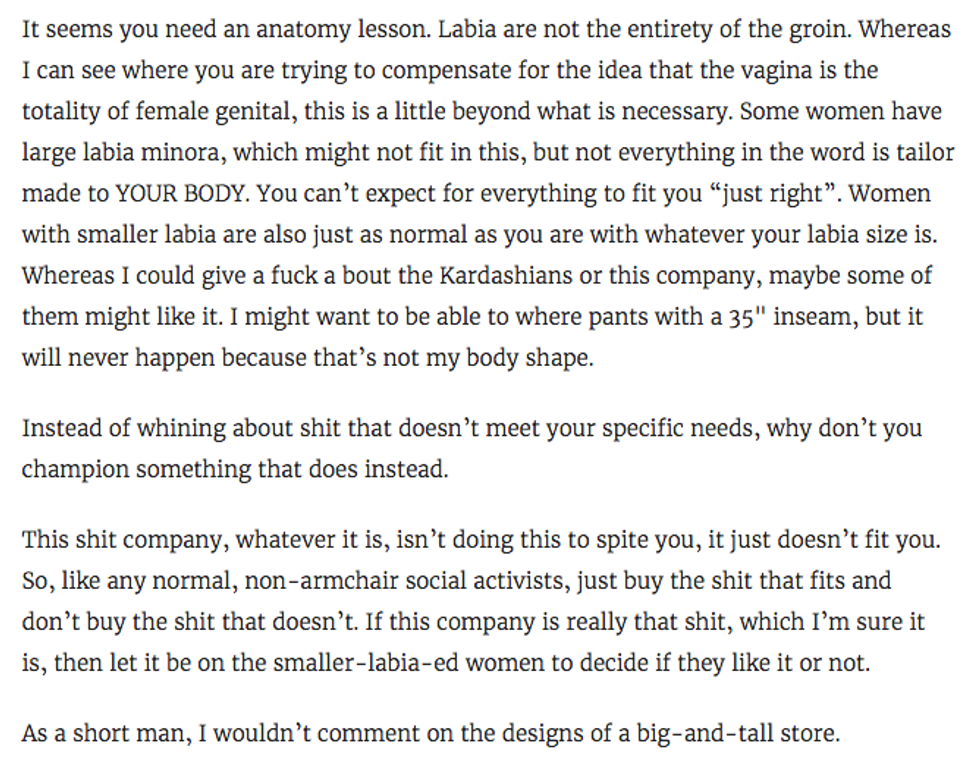Click the word "champion"

(x=74, y=469)
